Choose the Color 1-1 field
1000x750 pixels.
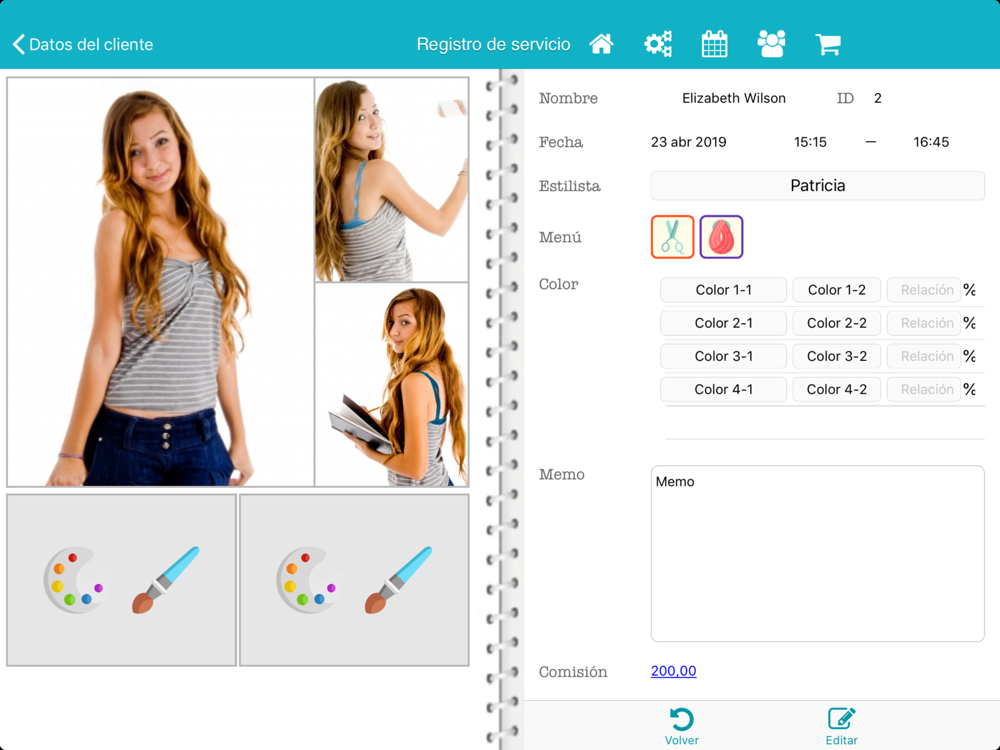(723, 290)
